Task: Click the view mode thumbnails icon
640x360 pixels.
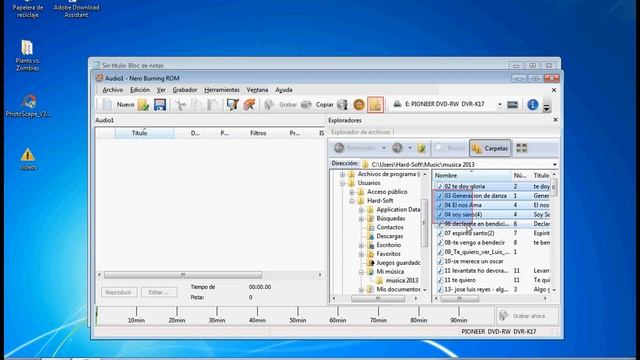Action: click(522, 148)
